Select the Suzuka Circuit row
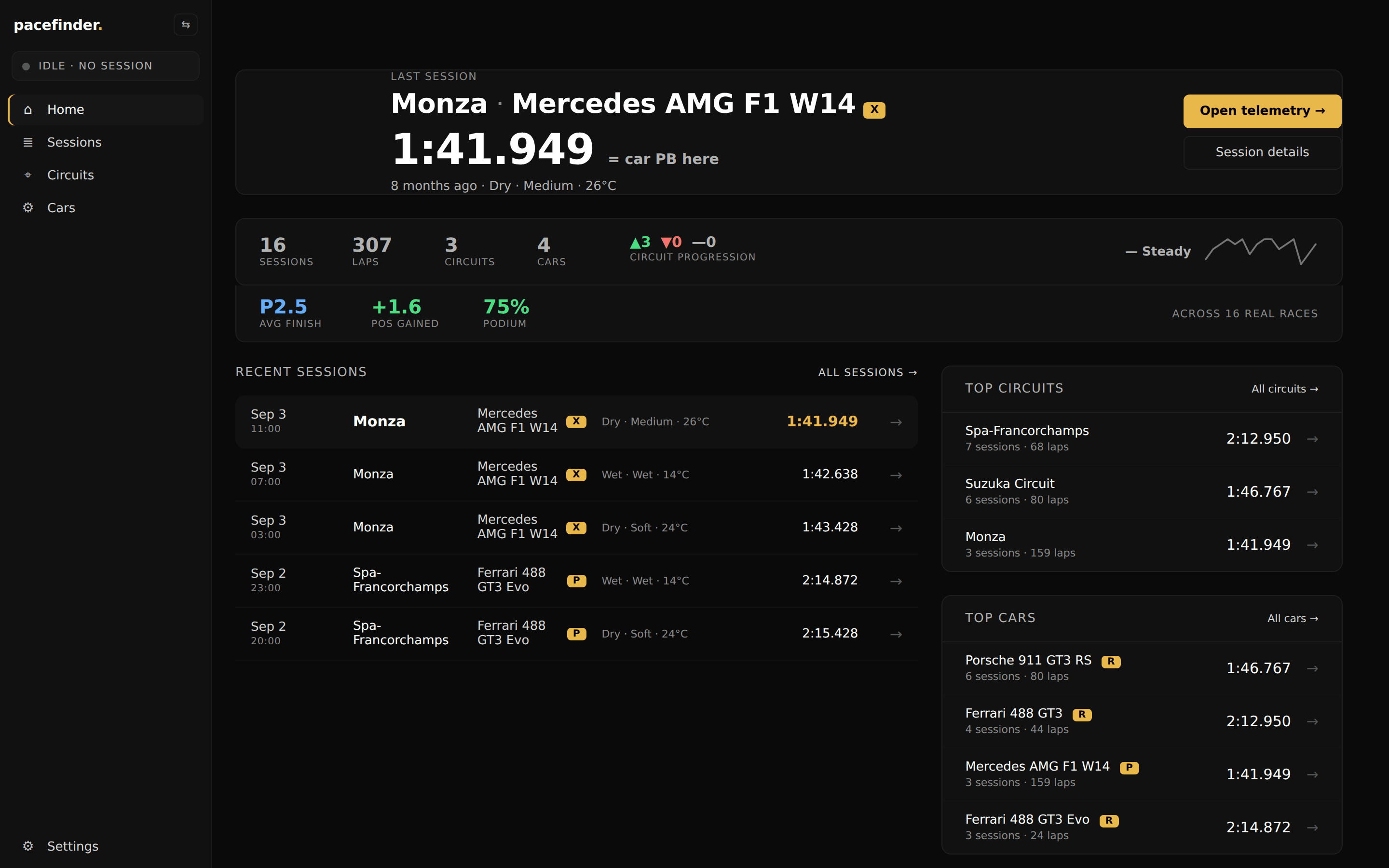Viewport: 1389px width, 868px height. coord(1142,492)
